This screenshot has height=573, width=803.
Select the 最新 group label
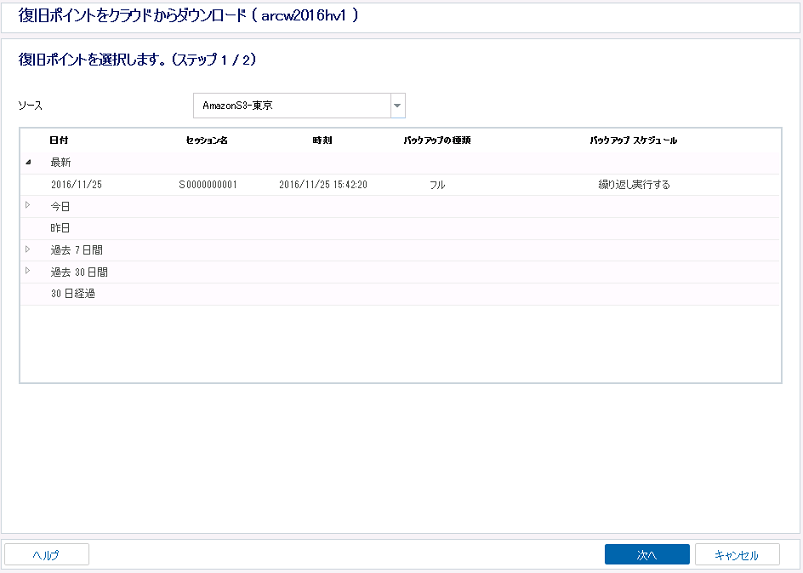(60, 162)
